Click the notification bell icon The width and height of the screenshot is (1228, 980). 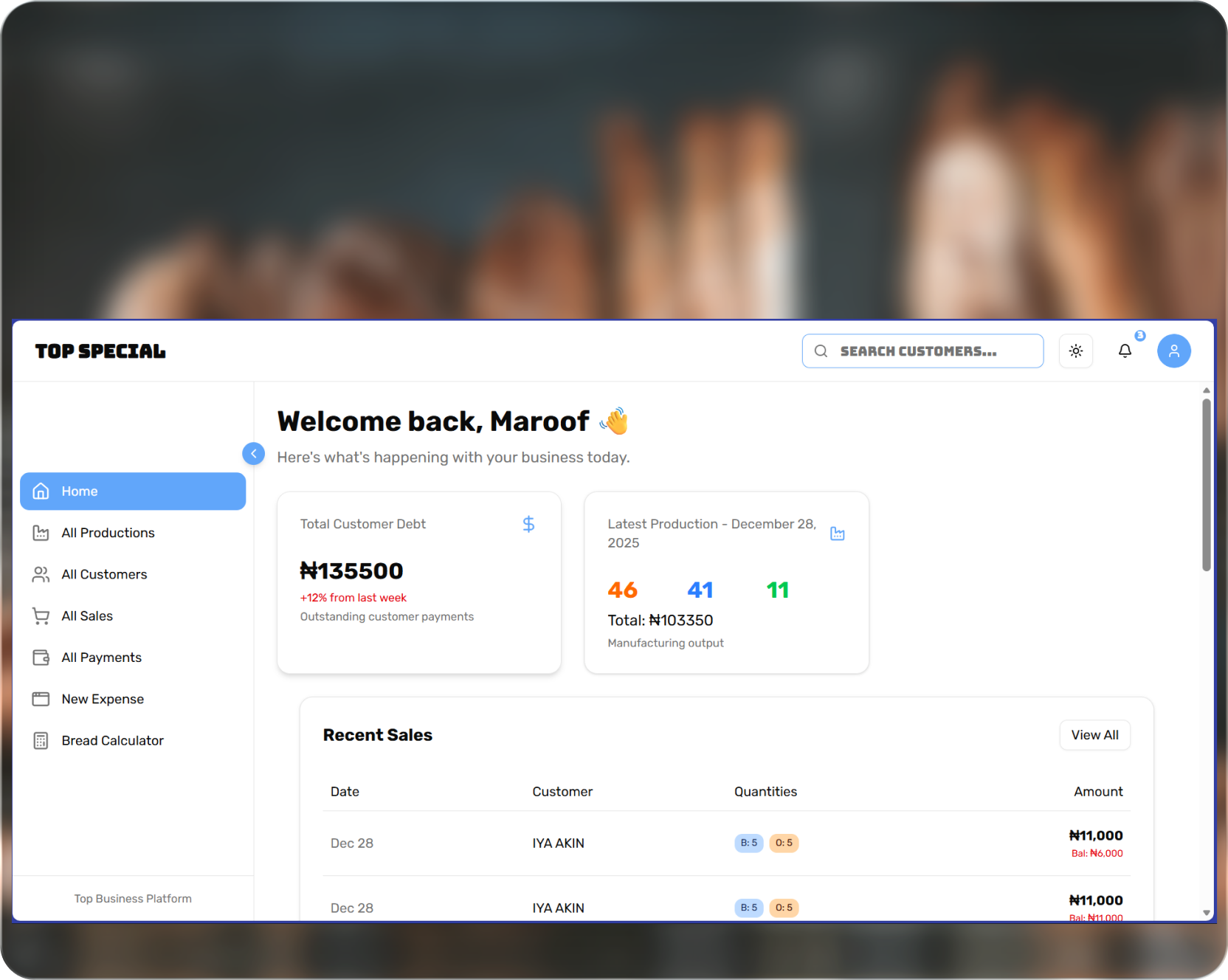pyautogui.click(x=1125, y=351)
